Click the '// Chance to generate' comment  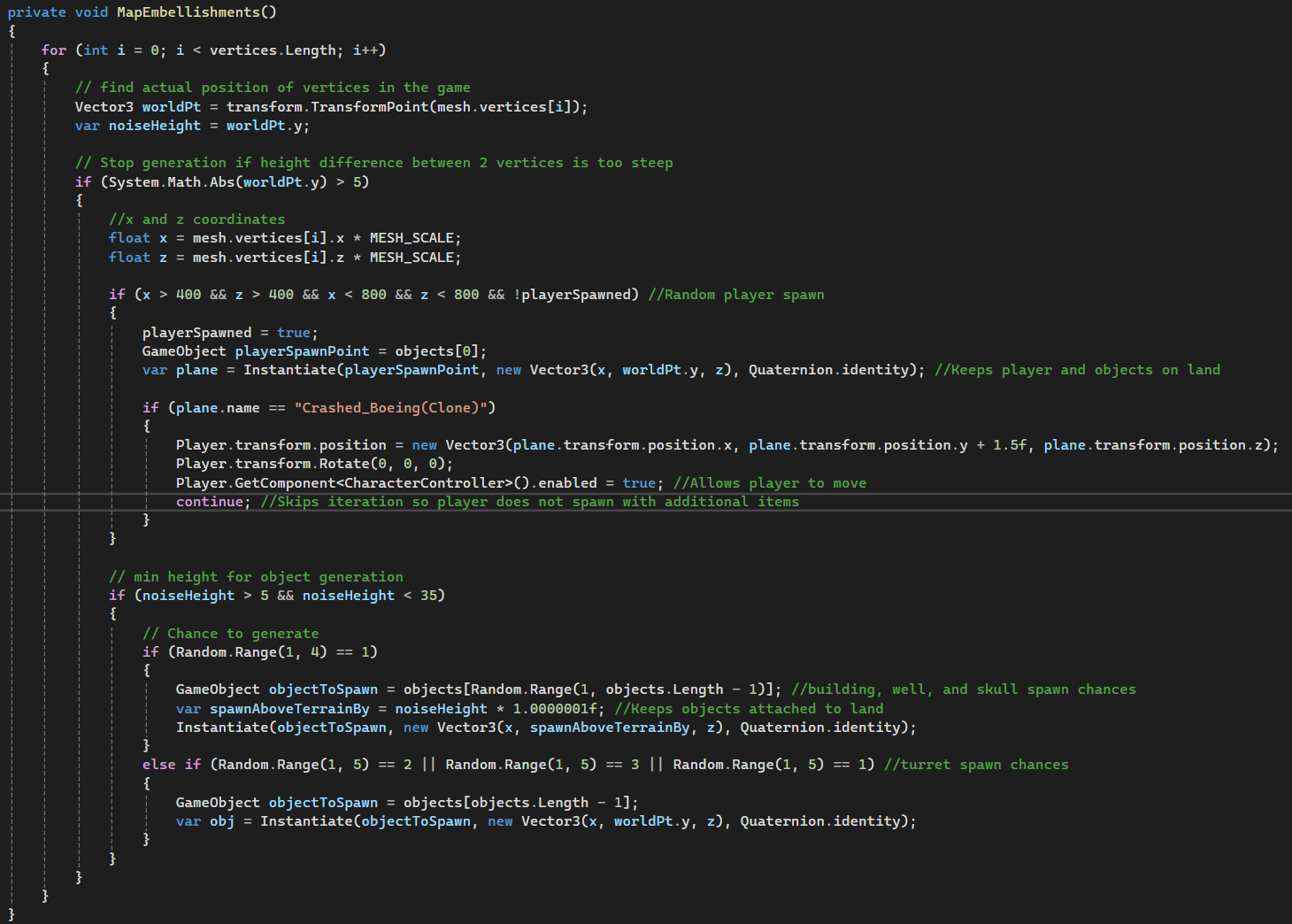point(230,634)
